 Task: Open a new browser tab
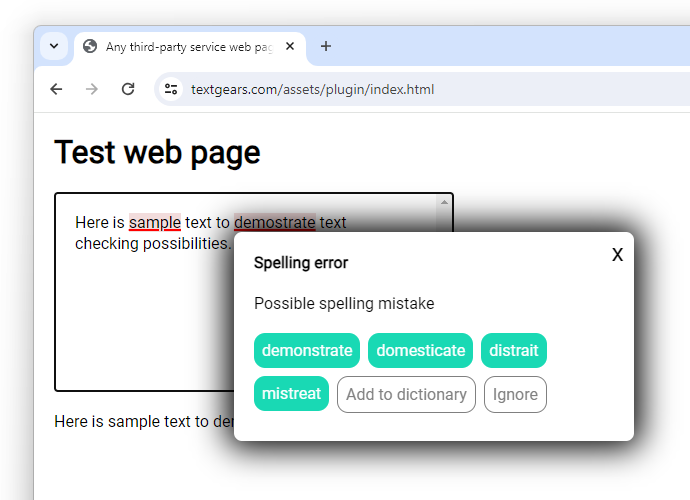click(x=326, y=46)
